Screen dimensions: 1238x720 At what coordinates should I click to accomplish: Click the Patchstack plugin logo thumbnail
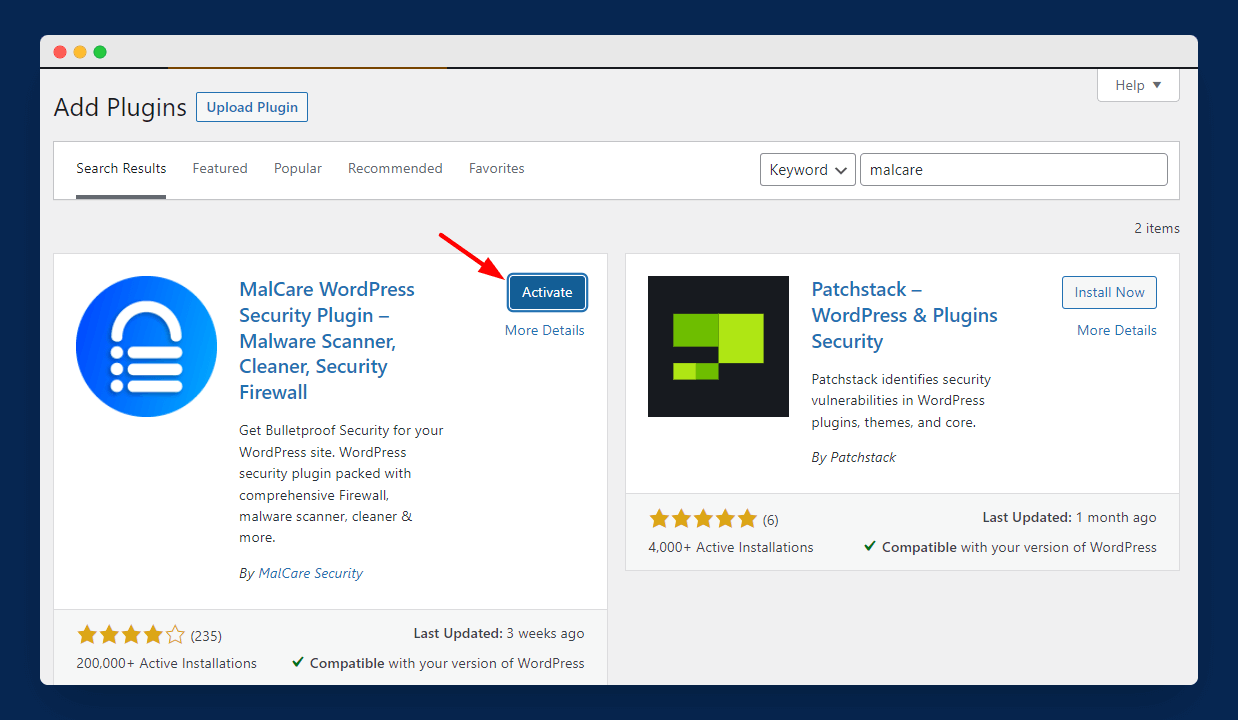pos(718,346)
